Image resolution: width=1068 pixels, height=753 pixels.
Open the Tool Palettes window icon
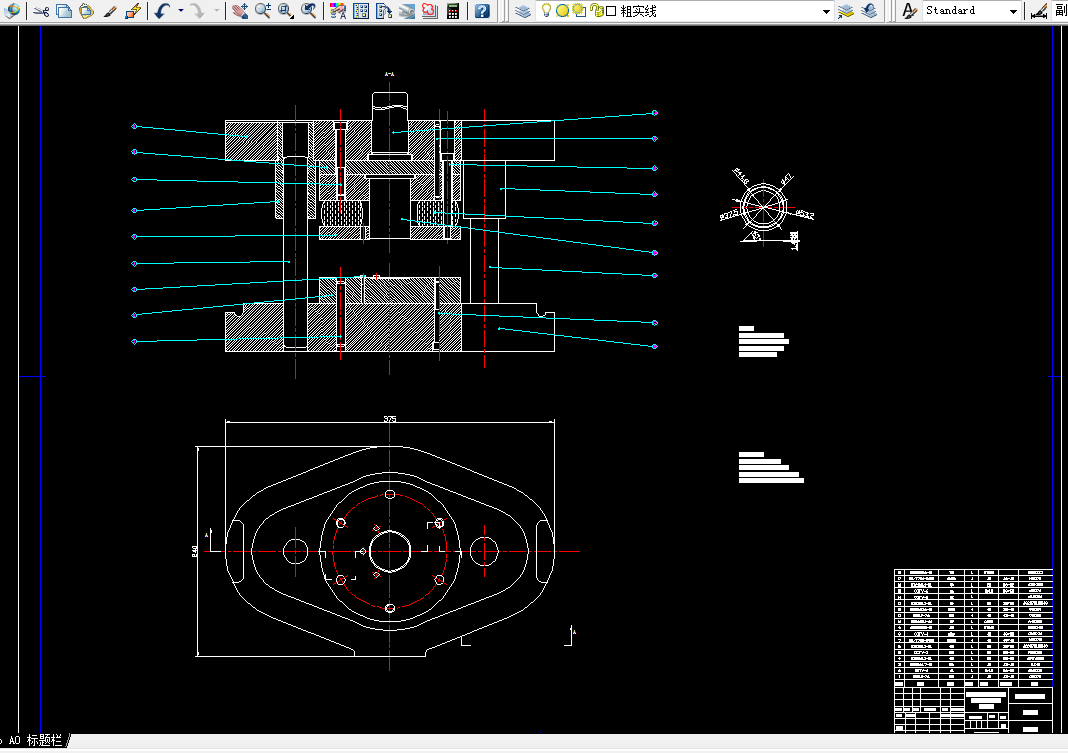pos(383,11)
